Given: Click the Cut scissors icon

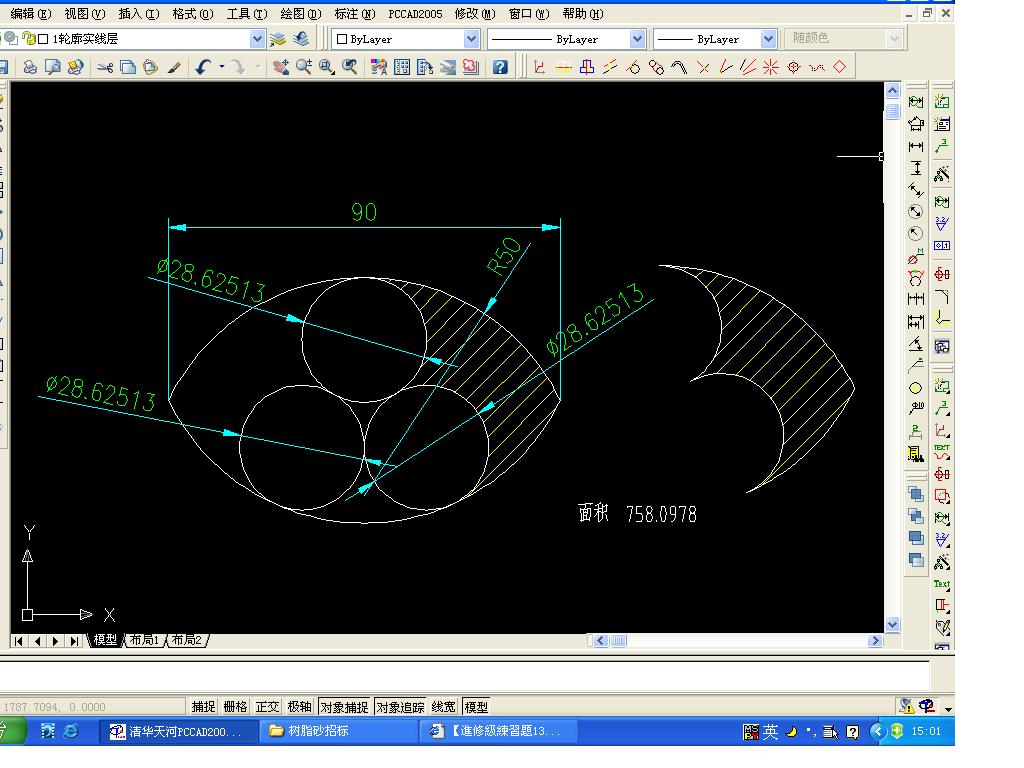Looking at the screenshot, I should 105,67.
